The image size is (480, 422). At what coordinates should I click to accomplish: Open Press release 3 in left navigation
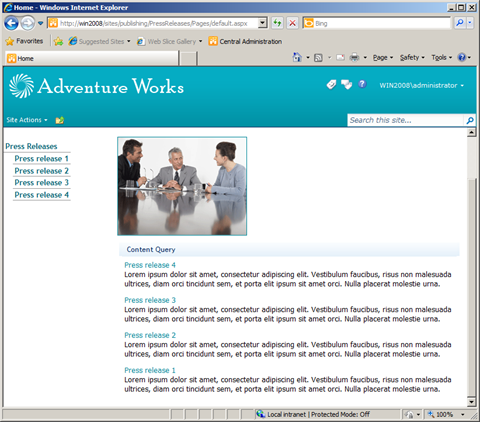point(42,183)
